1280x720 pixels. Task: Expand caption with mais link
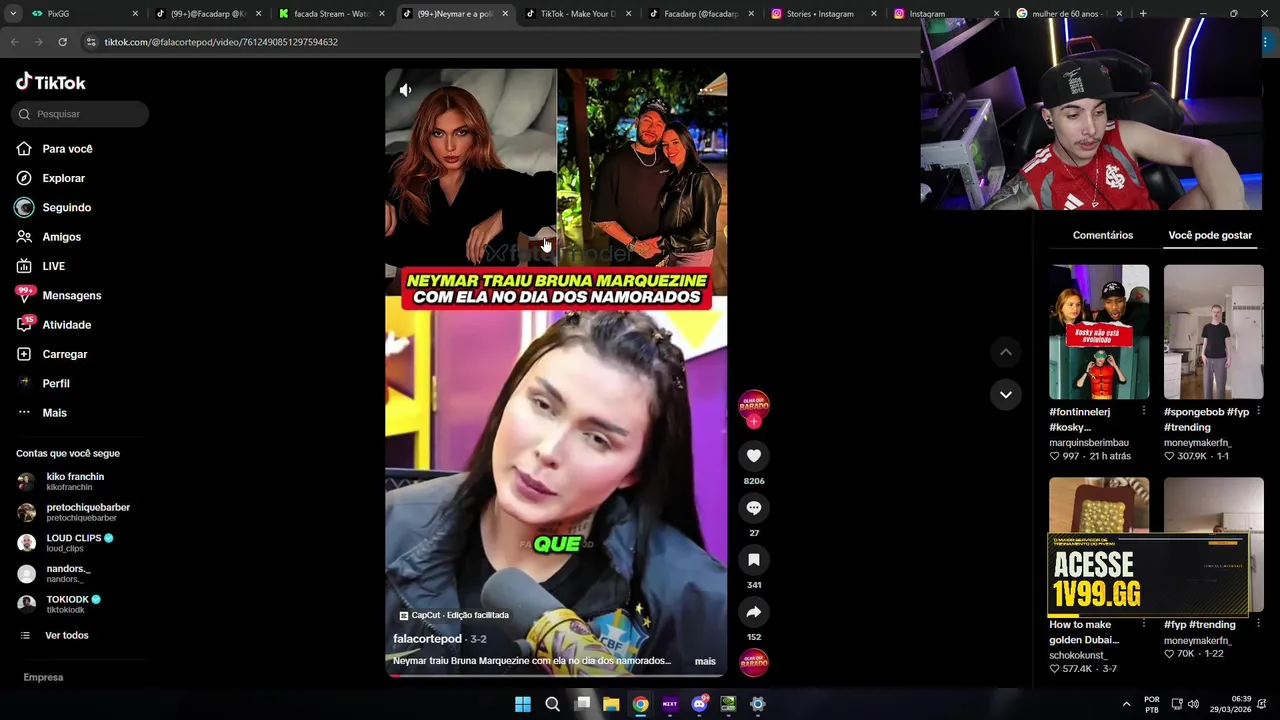[x=705, y=661]
